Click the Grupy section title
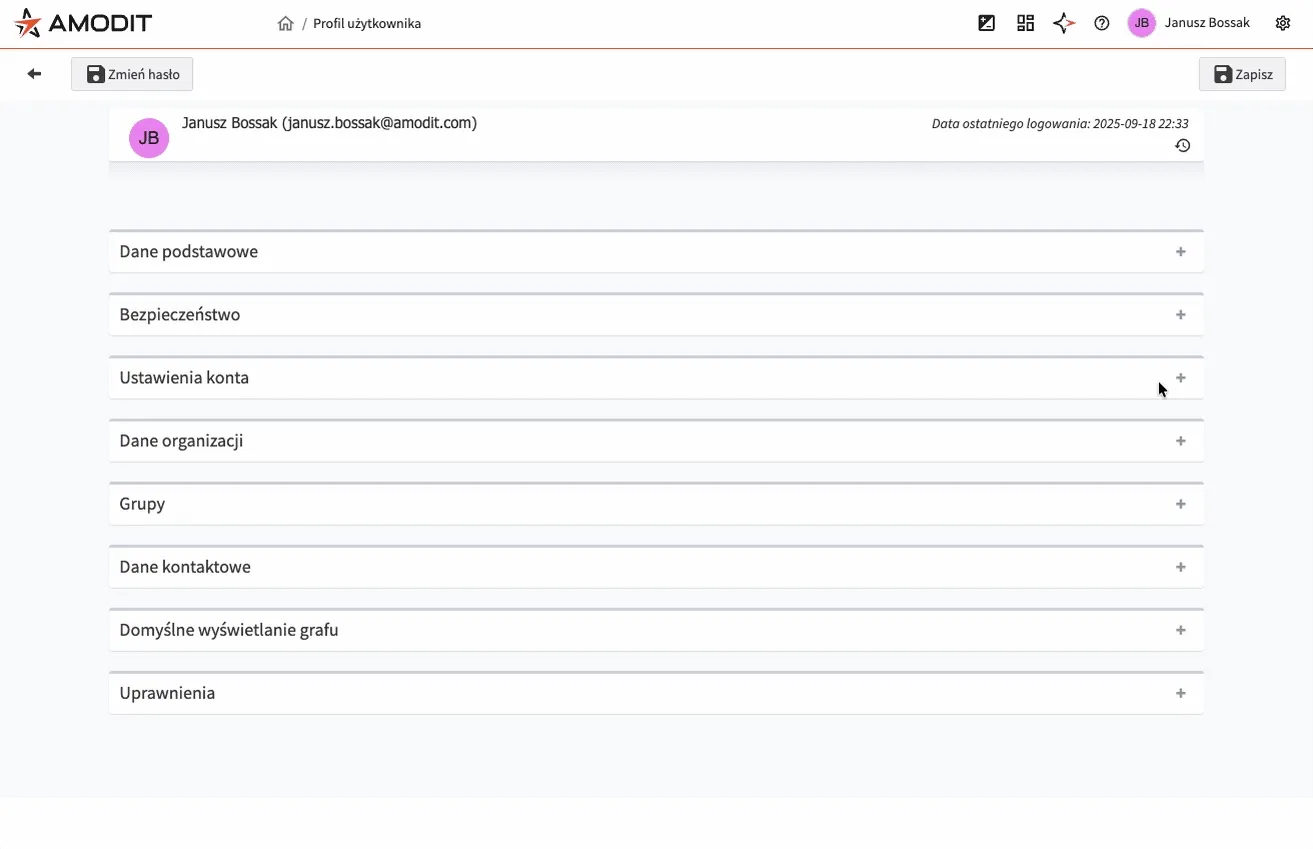Image resolution: width=1313 pixels, height=849 pixels. tap(142, 504)
